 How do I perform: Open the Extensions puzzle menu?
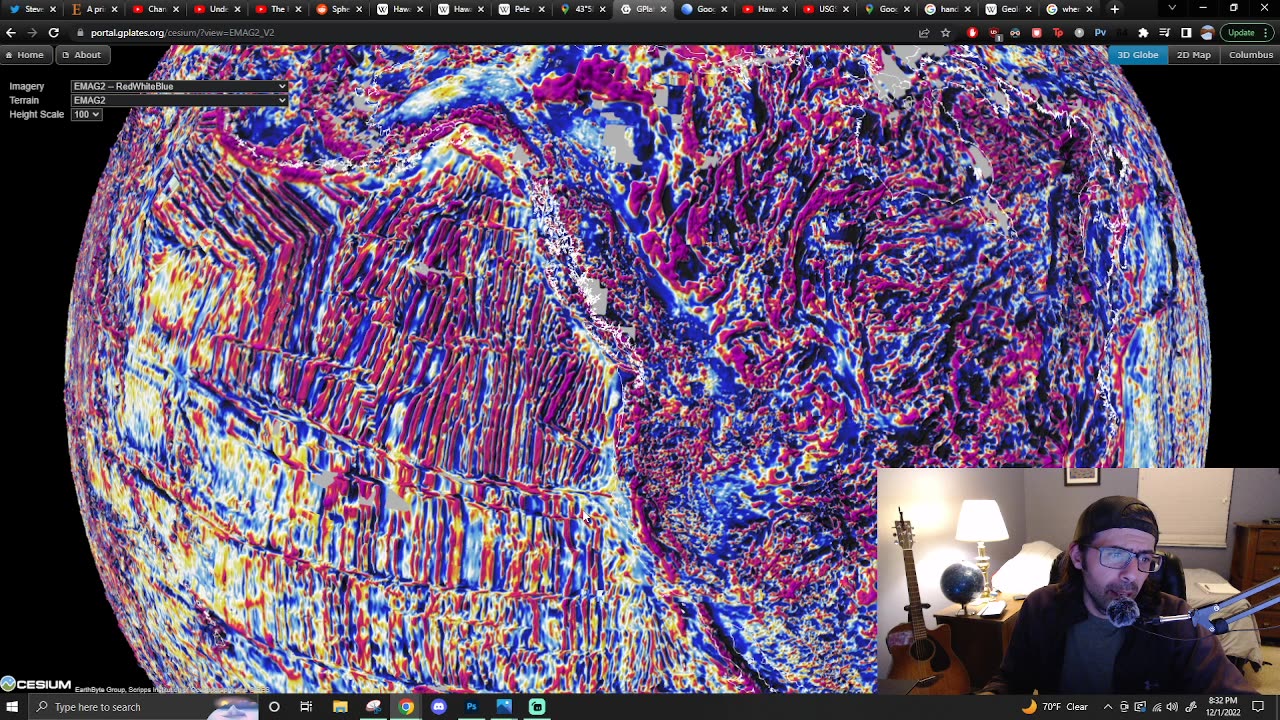pos(1143,32)
